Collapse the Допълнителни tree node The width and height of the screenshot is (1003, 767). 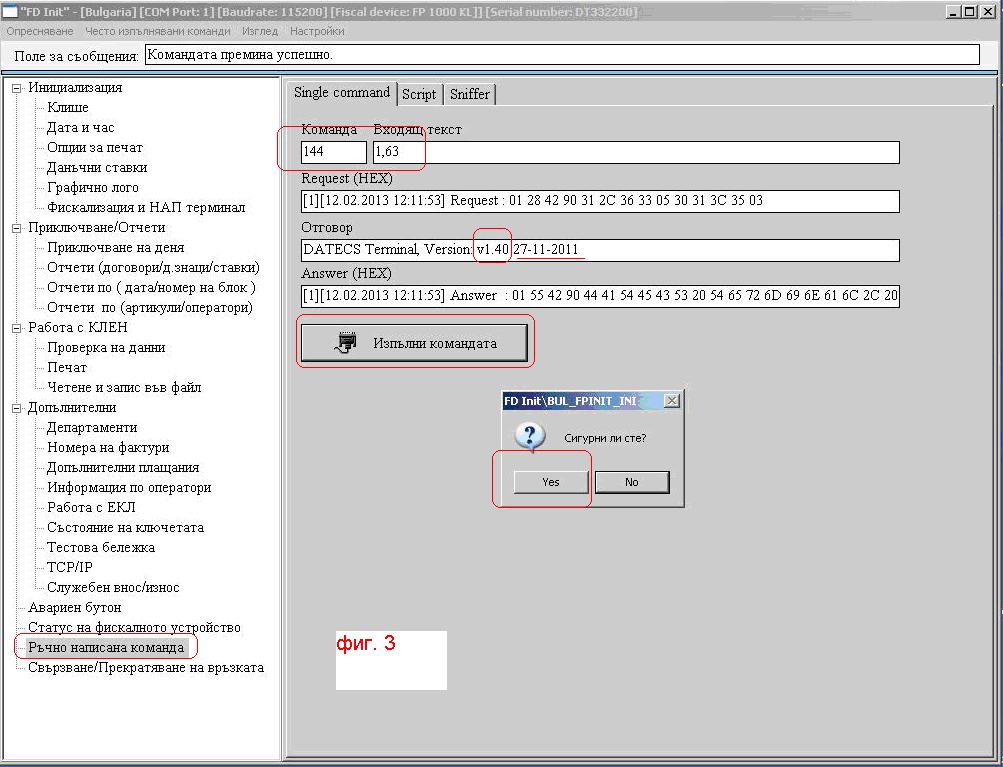coord(16,408)
